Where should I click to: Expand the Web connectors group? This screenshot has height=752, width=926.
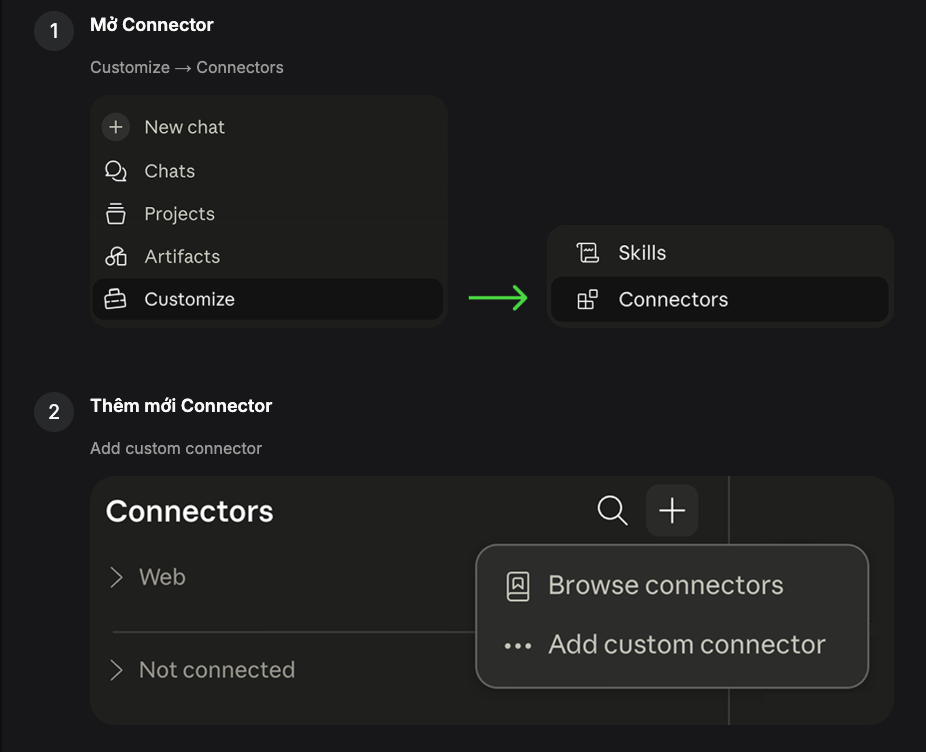[116, 577]
